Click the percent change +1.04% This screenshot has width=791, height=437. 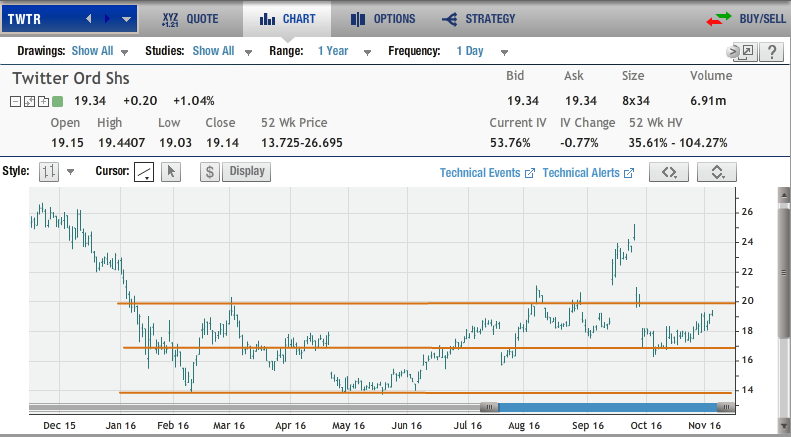coord(194,101)
